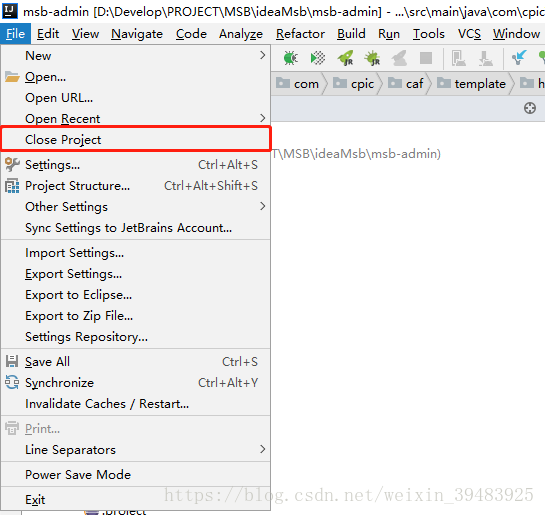Open the Edit menu

tap(48, 34)
